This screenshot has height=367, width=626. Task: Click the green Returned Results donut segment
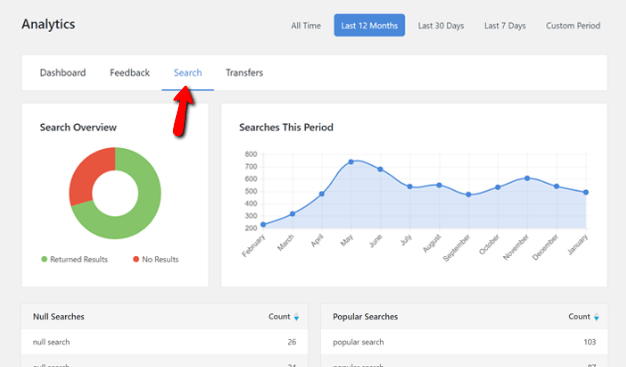(144, 216)
